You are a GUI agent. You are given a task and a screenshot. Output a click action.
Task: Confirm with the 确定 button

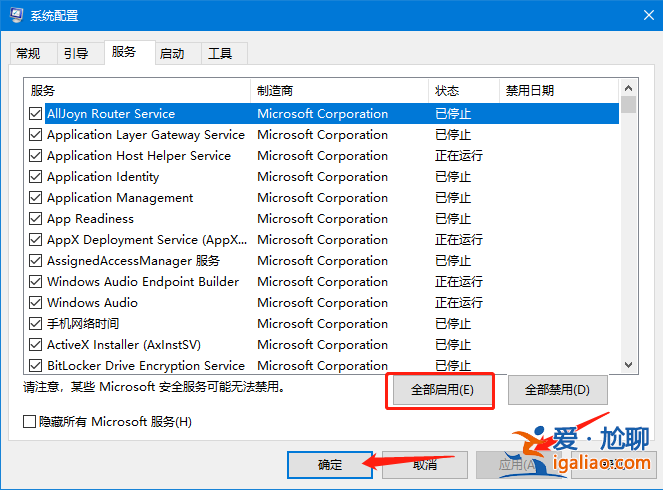coord(330,465)
